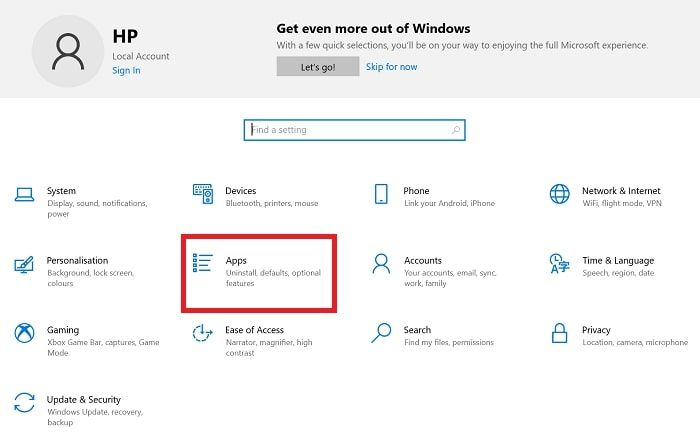The width and height of the screenshot is (700, 434).
Task: Click the Update & Security sync icon
Action: point(24,403)
